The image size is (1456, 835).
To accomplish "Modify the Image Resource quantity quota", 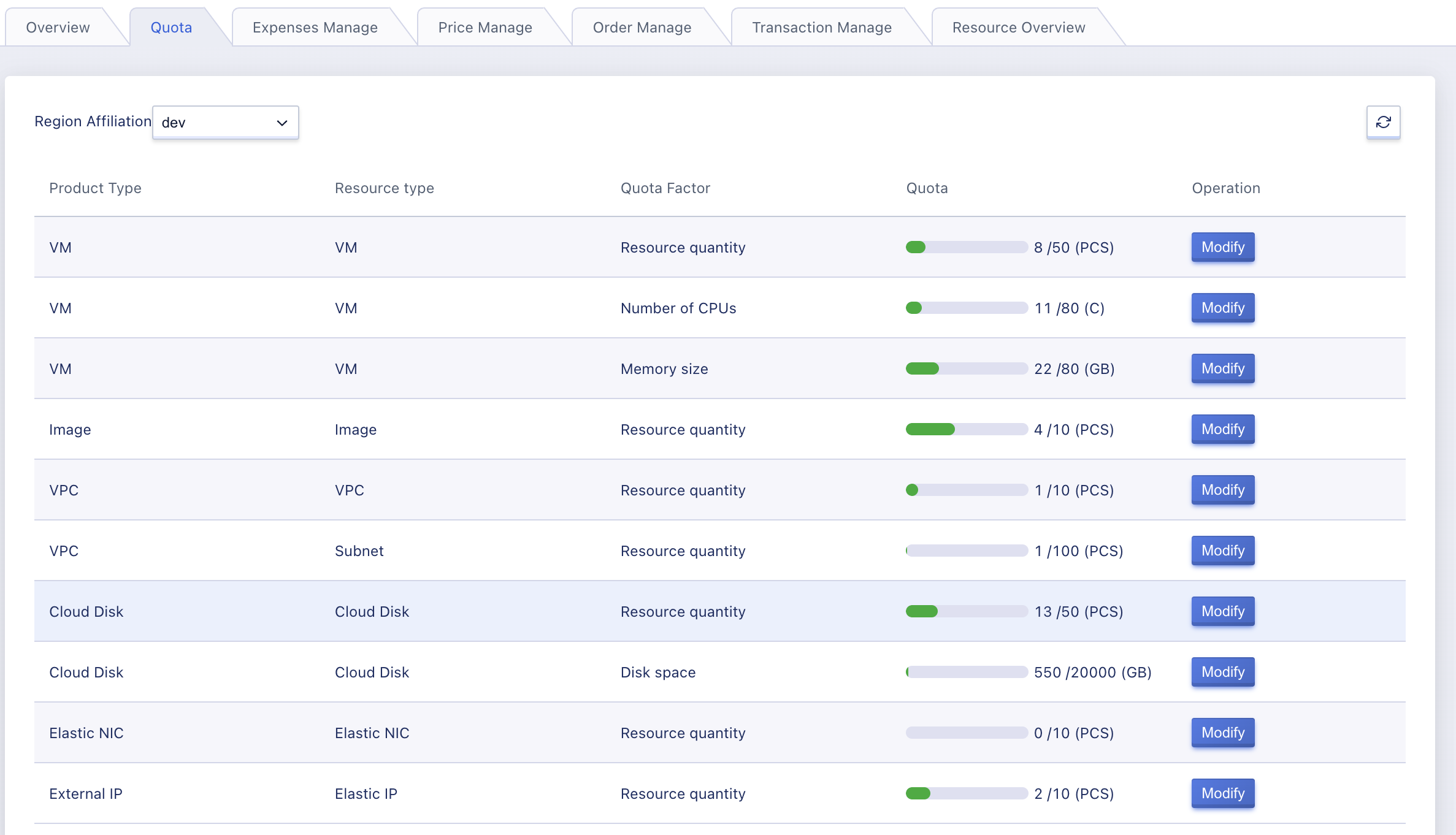I will click(x=1223, y=429).
